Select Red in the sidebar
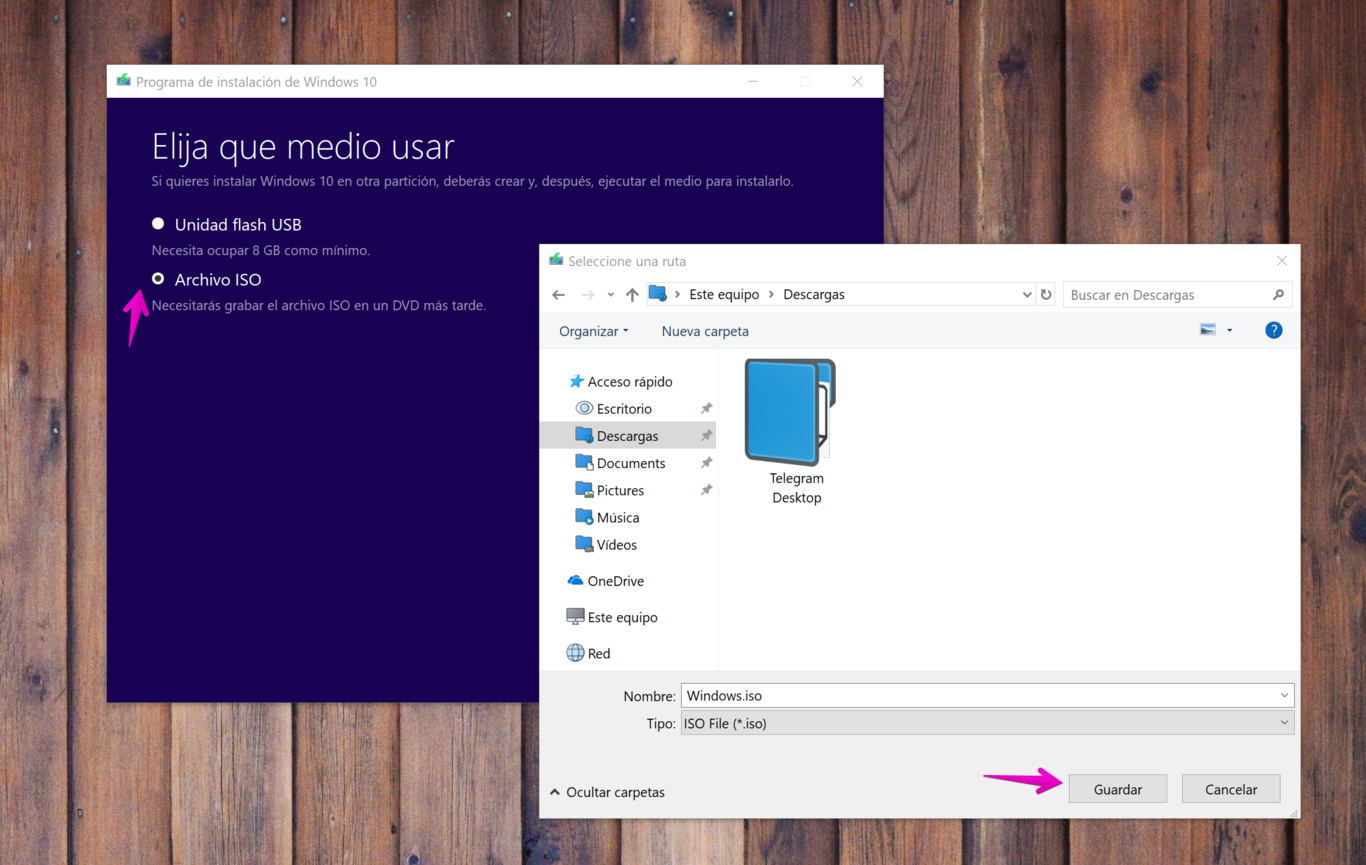1366x865 pixels. coord(598,653)
